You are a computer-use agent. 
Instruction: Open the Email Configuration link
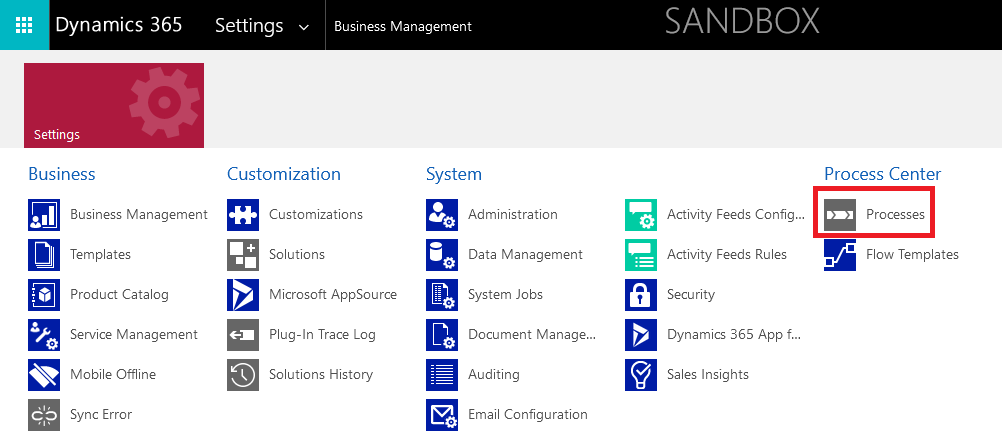pos(528,414)
